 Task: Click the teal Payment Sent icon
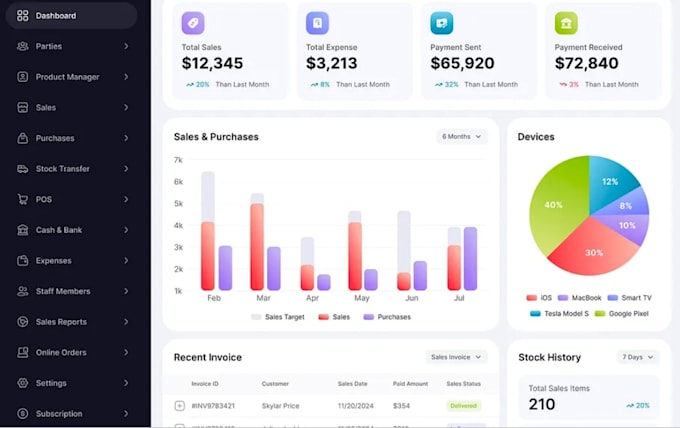[441, 23]
